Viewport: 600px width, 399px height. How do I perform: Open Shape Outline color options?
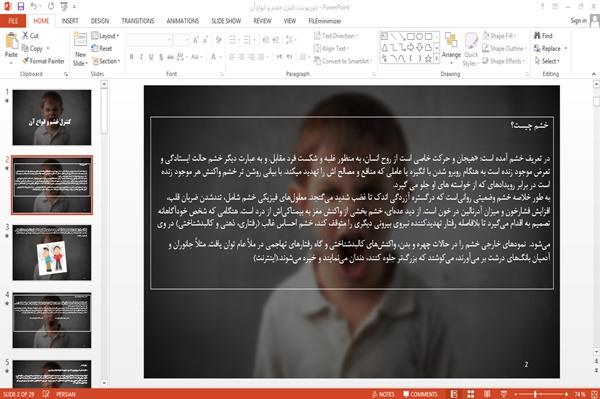pyautogui.click(x=505, y=49)
